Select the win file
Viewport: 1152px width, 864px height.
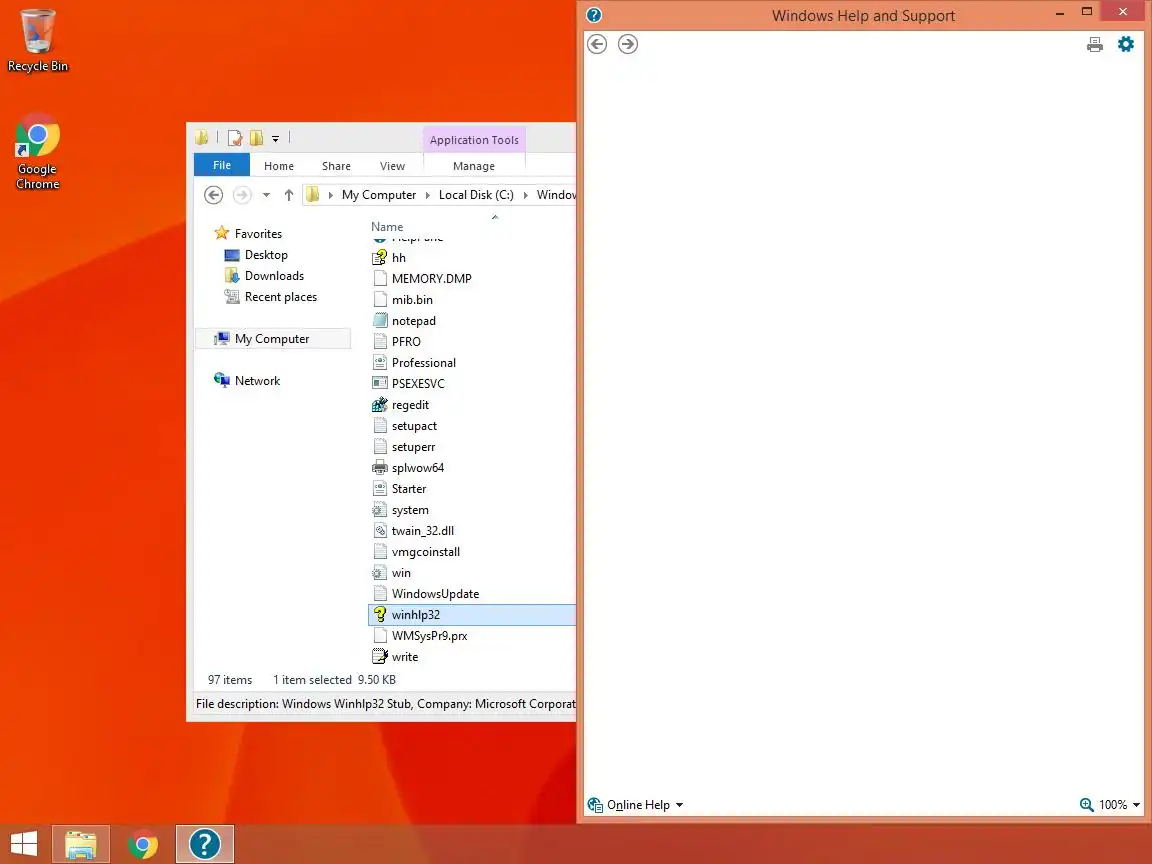click(401, 573)
